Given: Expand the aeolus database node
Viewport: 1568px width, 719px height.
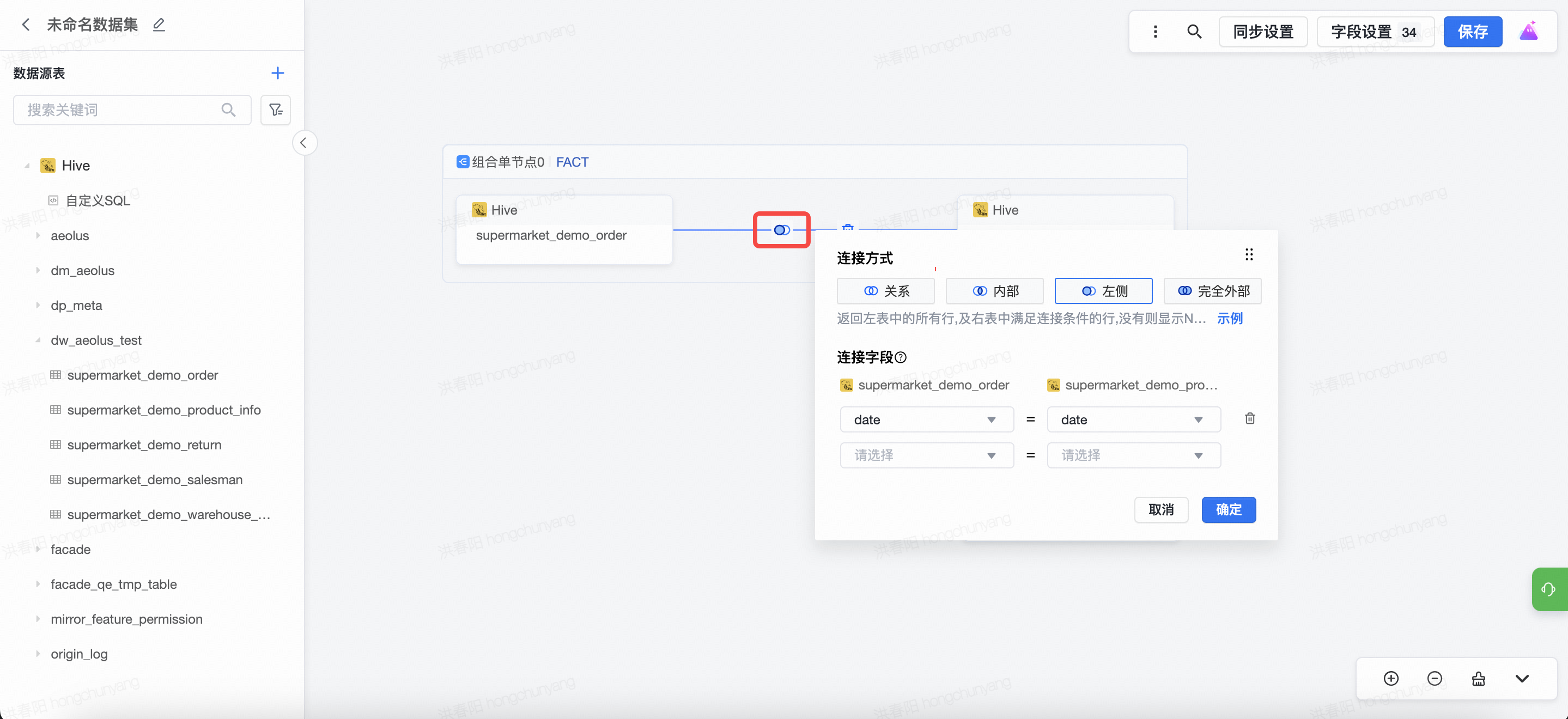Looking at the screenshot, I should [38, 236].
